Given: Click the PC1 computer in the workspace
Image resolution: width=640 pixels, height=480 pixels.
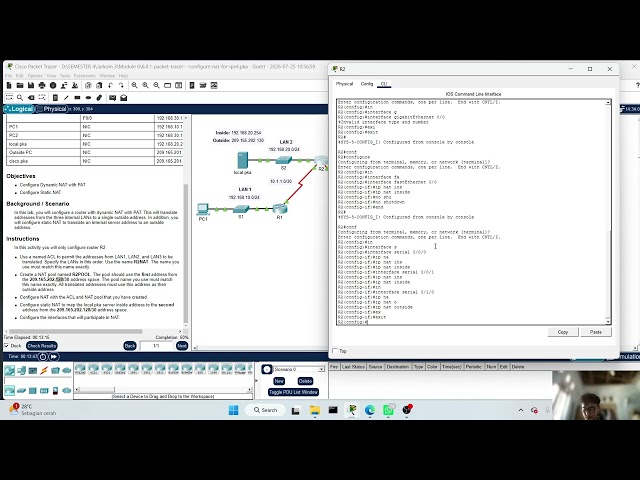Looking at the screenshot, I should [202, 209].
